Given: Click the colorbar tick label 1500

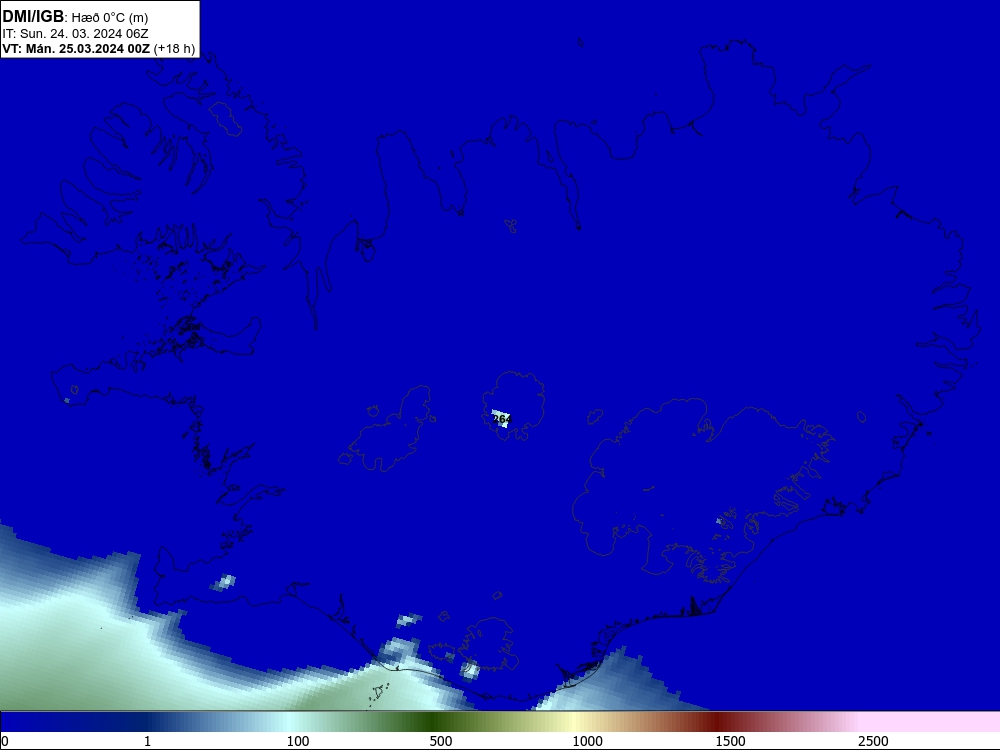Looking at the screenshot, I should (730, 741).
